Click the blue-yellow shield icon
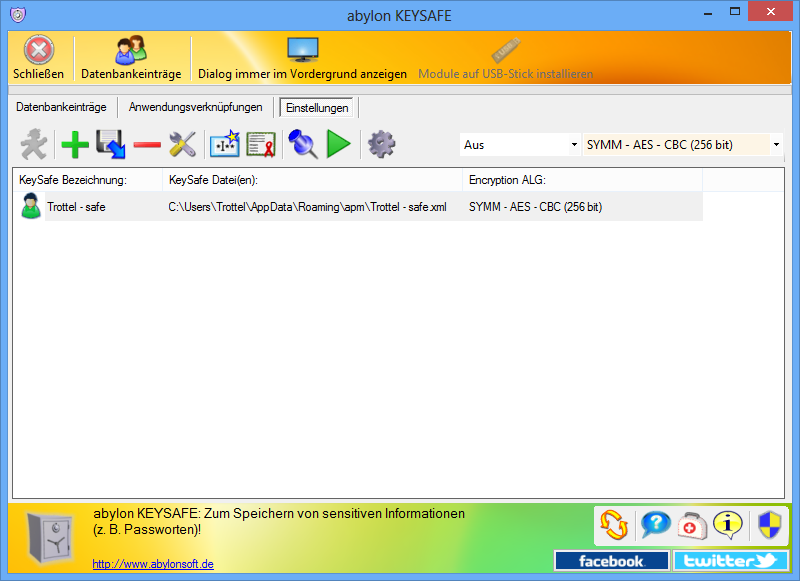The height and width of the screenshot is (581, 800). coord(770,525)
